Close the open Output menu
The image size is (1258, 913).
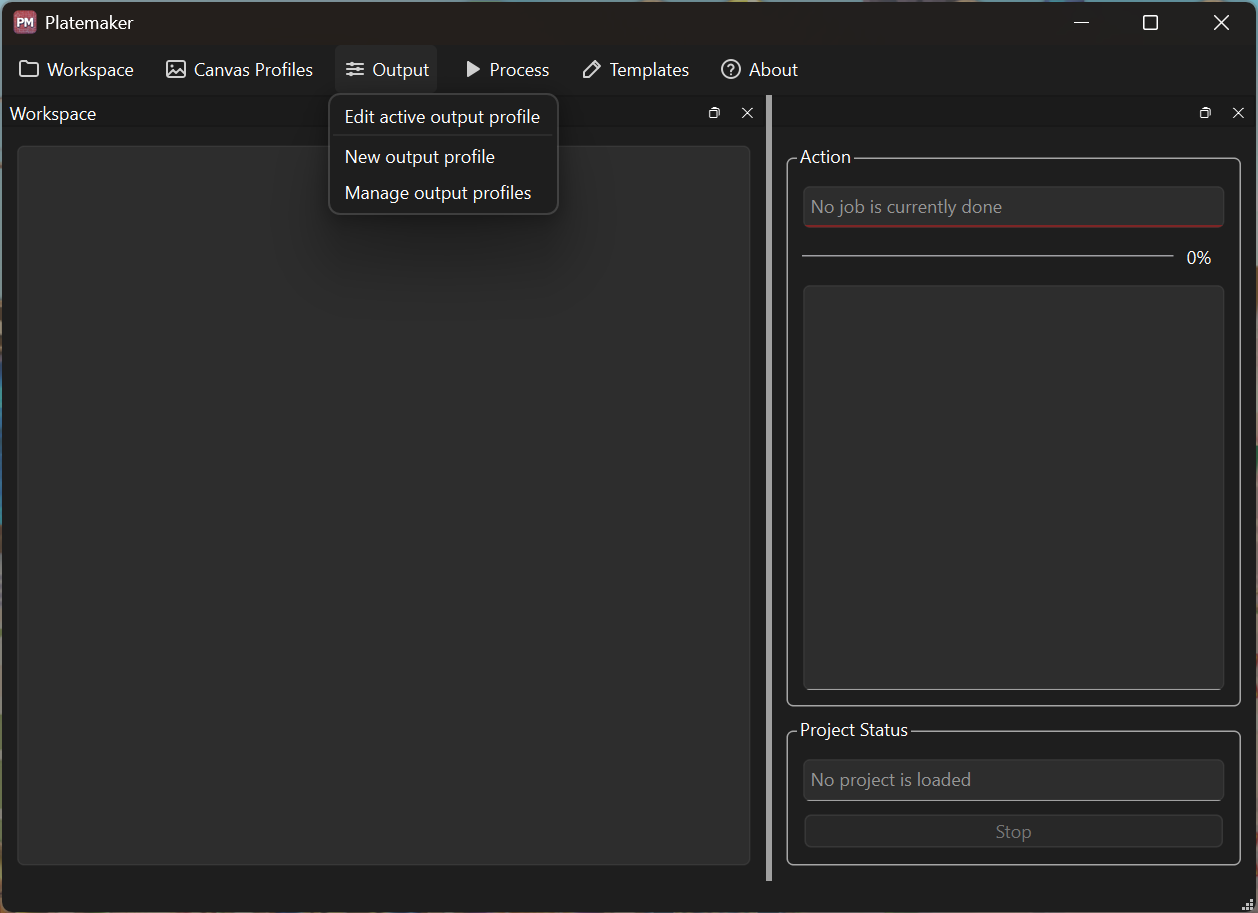[386, 70]
